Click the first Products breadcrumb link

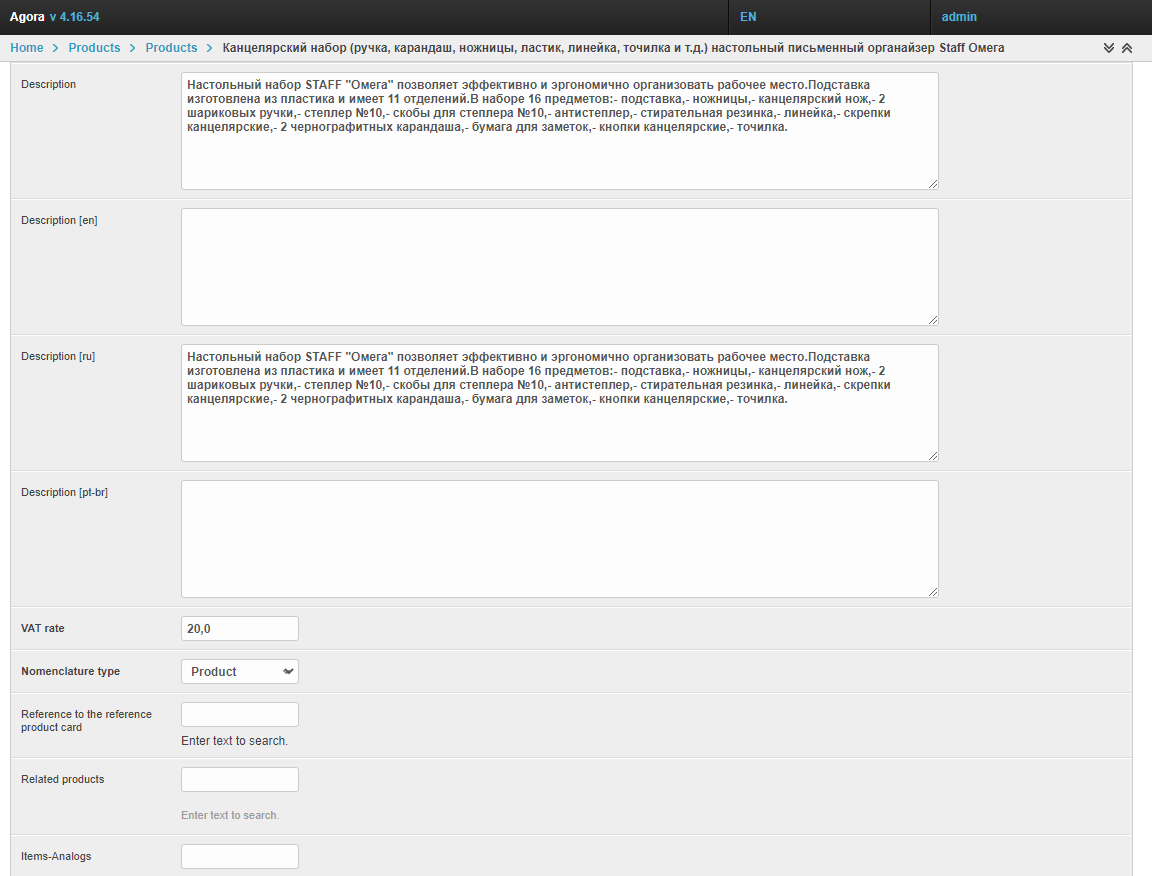click(x=94, y=48)
